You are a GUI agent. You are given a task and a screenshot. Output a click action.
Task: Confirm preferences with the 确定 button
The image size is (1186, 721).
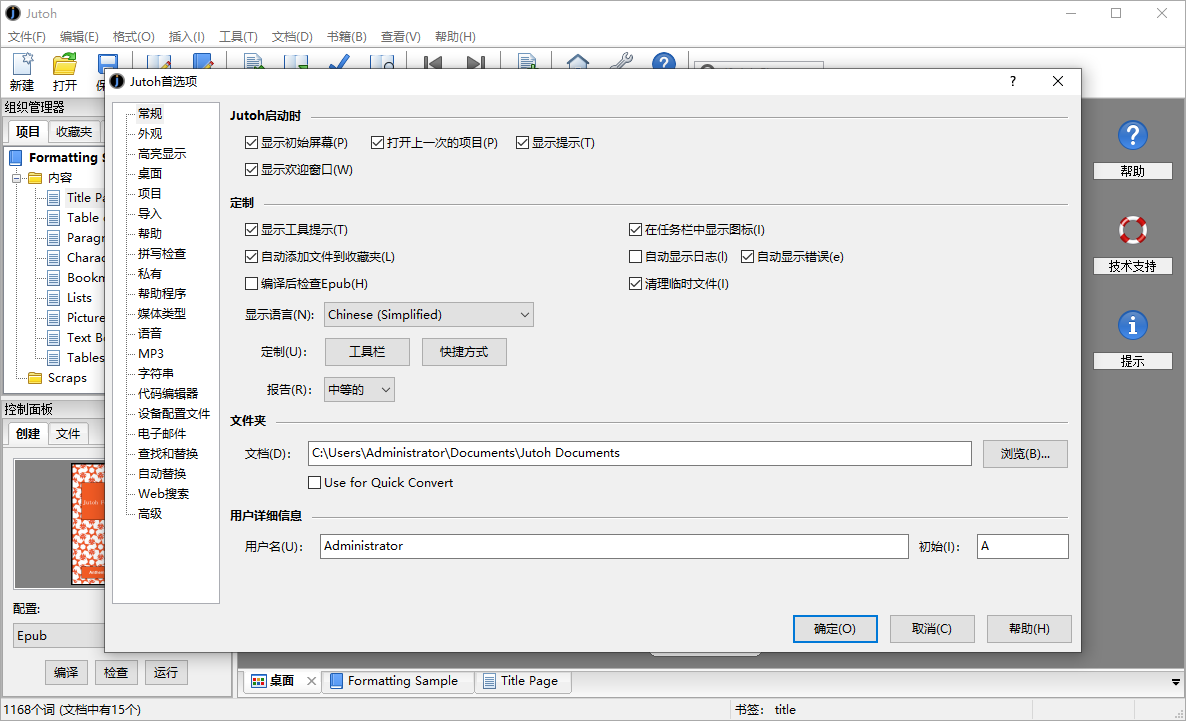(835, 629)
